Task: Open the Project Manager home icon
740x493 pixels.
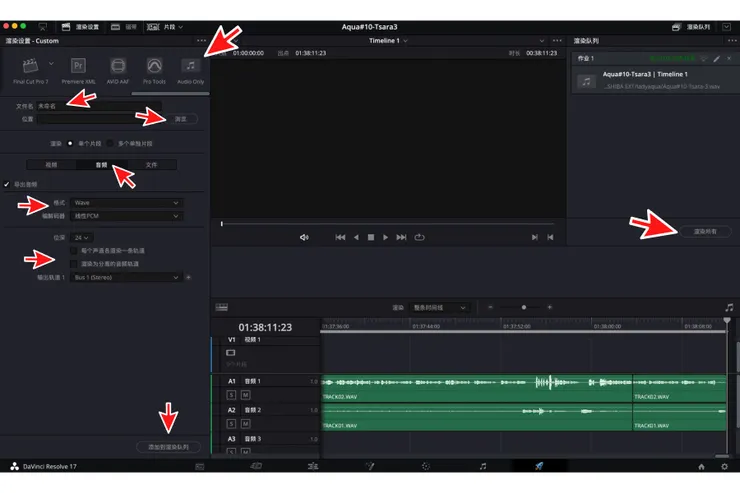Action: 701,467
